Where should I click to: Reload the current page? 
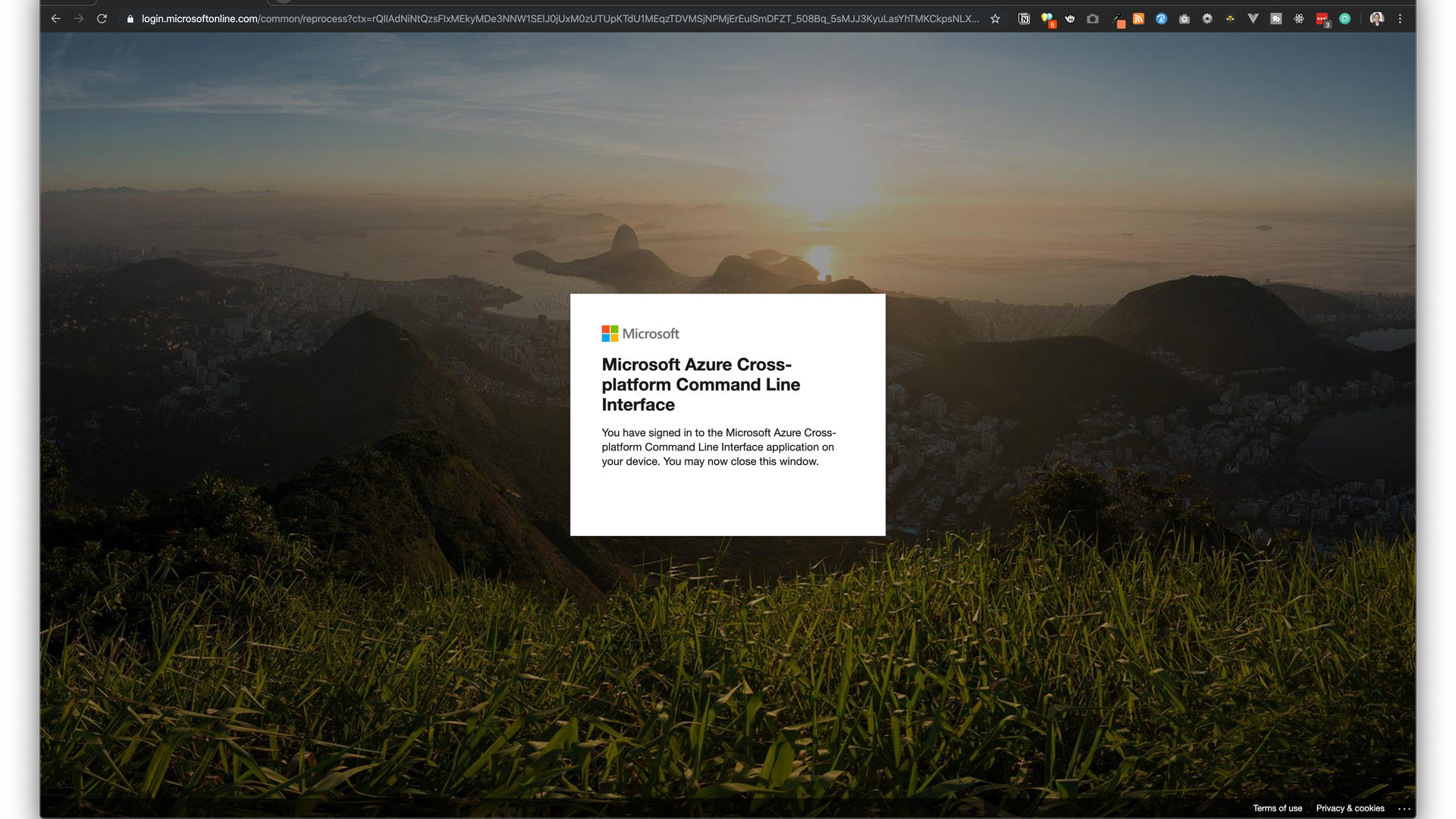pyautogui.click(x=102, y=19)
